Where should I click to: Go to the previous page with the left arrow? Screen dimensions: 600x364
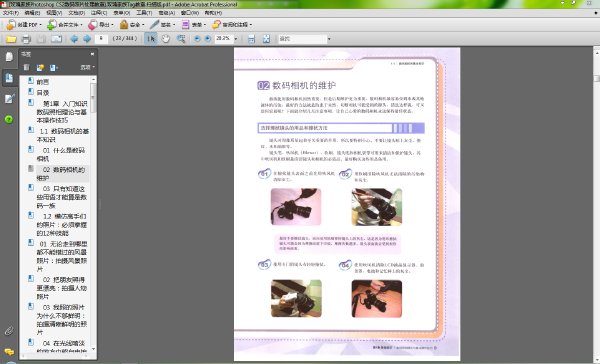[x=74, y=39]
